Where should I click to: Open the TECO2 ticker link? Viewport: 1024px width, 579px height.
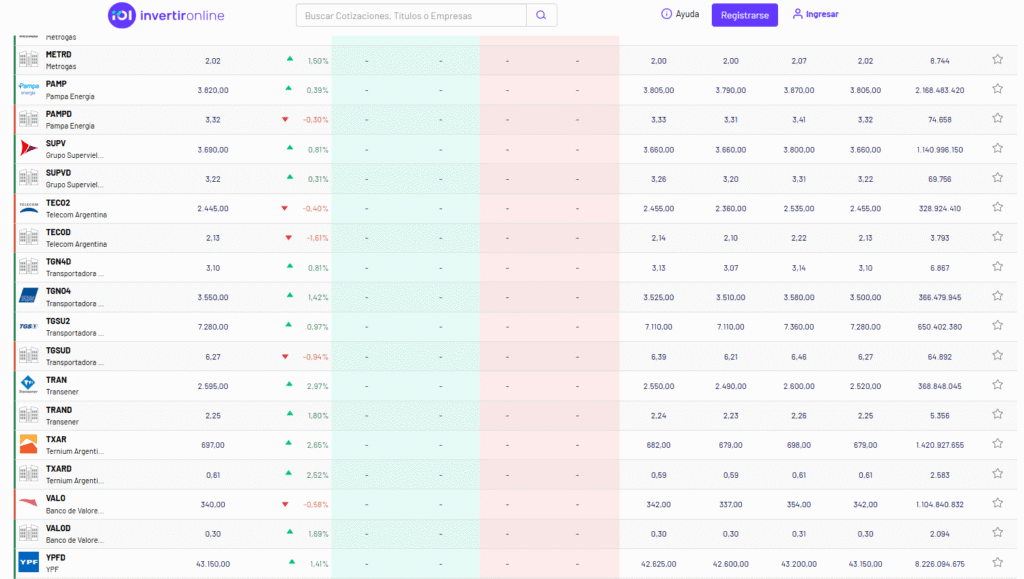pyautogui.click(x=58, y=203)
